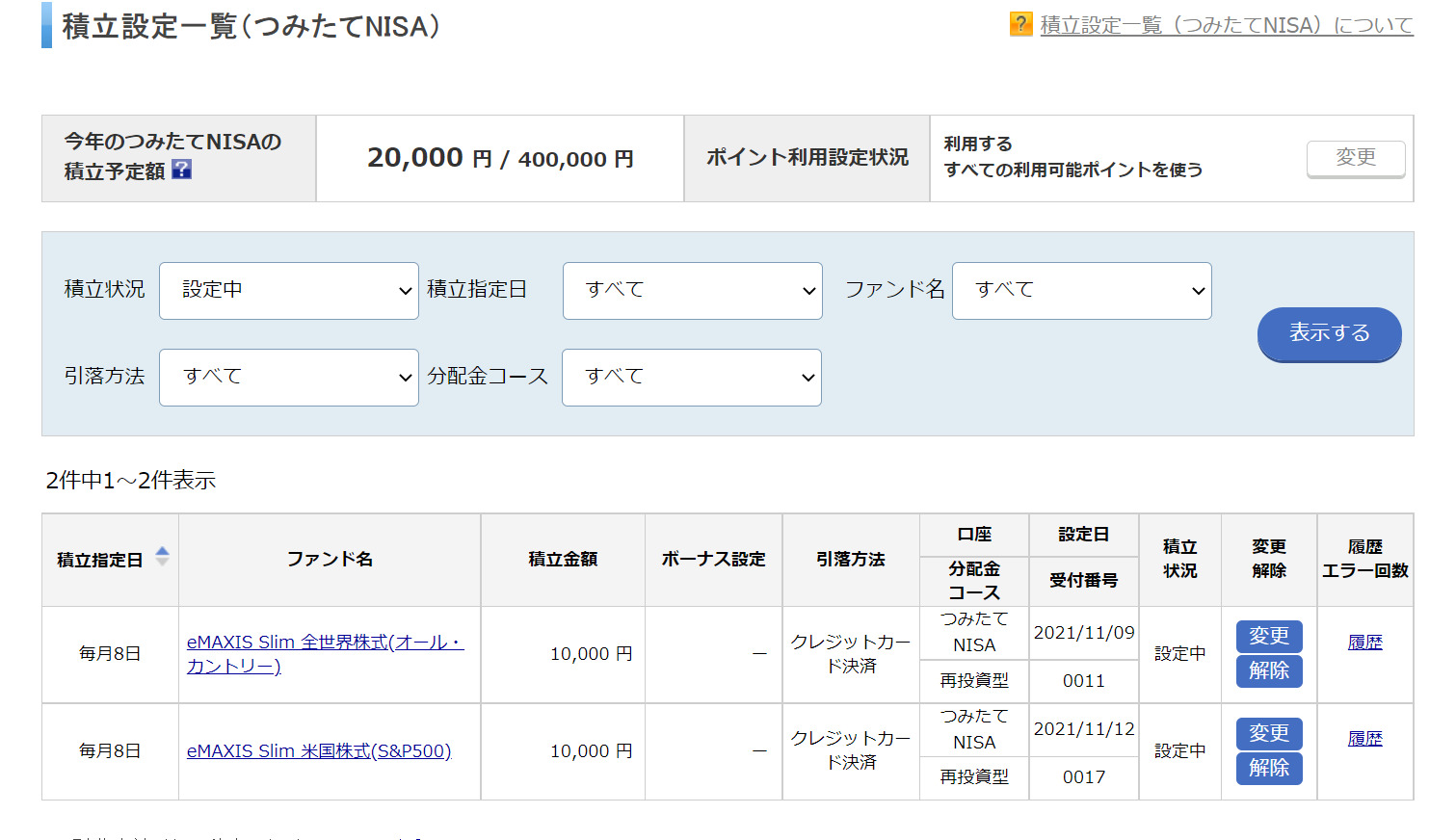Image resolution: width=1456 pixels, height=840 pixels.
Task: Click 変更 for the 米国株式 S&P500 fund
Action: (1268, 733)
